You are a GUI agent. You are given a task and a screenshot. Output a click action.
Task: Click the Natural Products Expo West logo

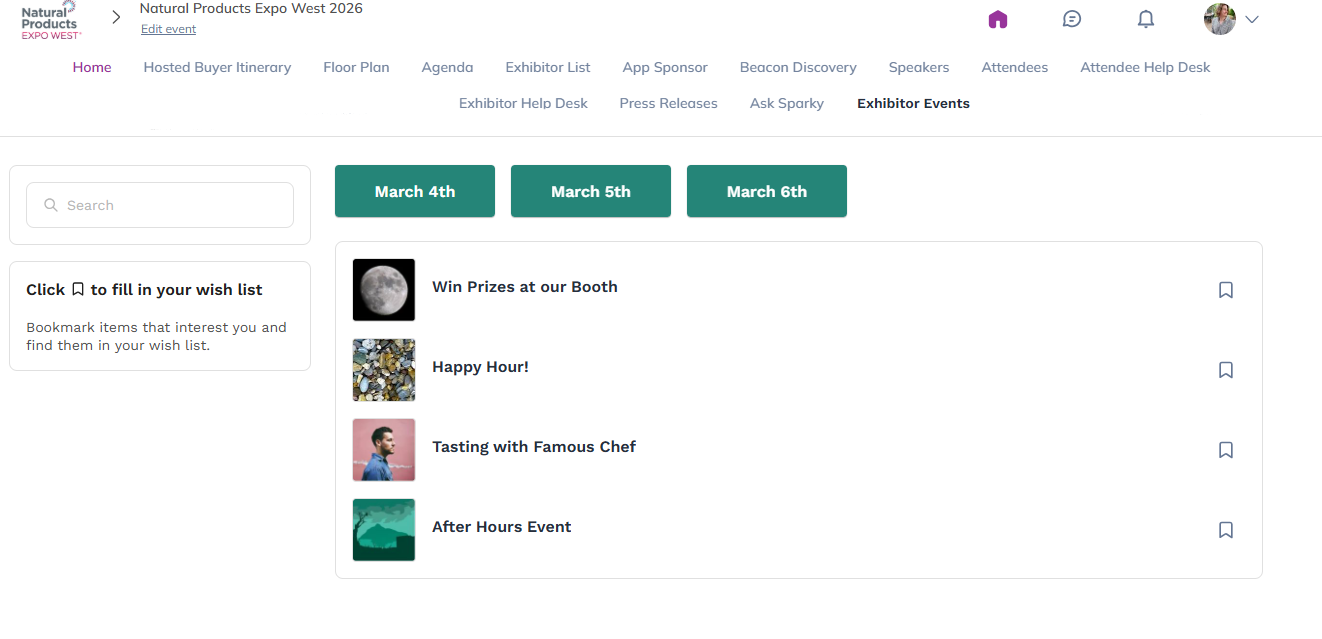click(51, 19)
